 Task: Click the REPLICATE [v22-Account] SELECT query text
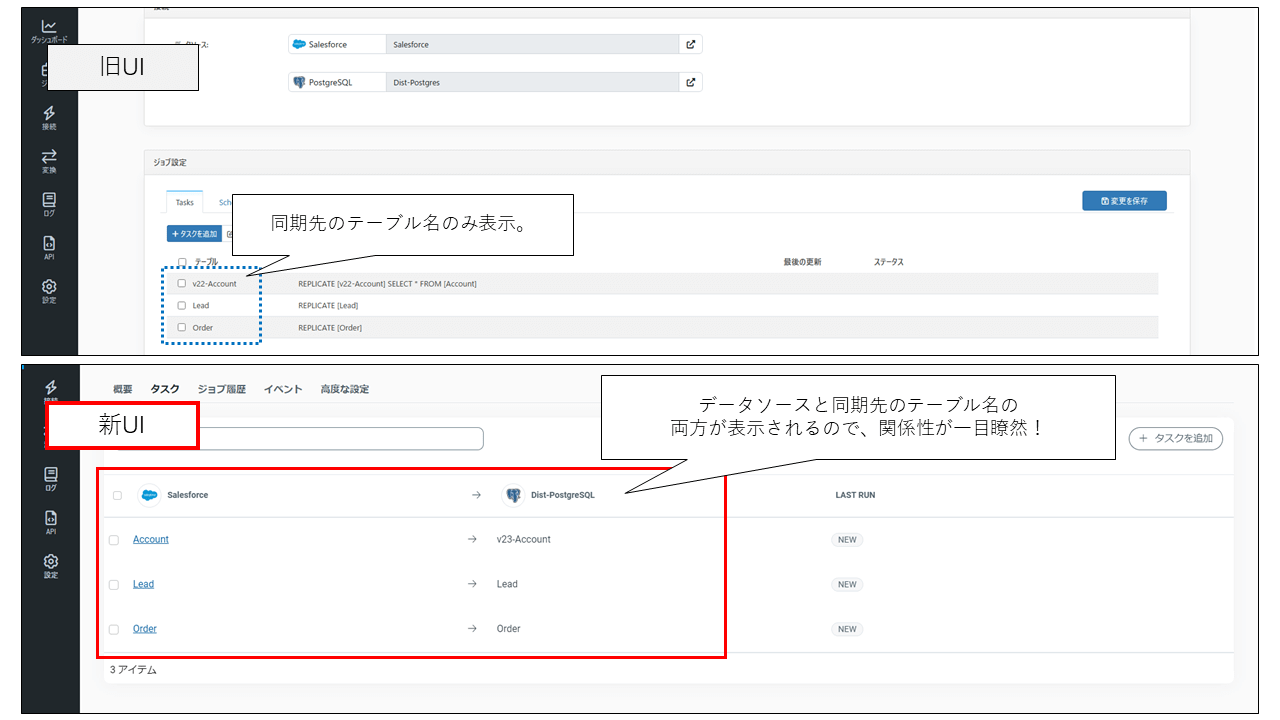click(387, 284)
